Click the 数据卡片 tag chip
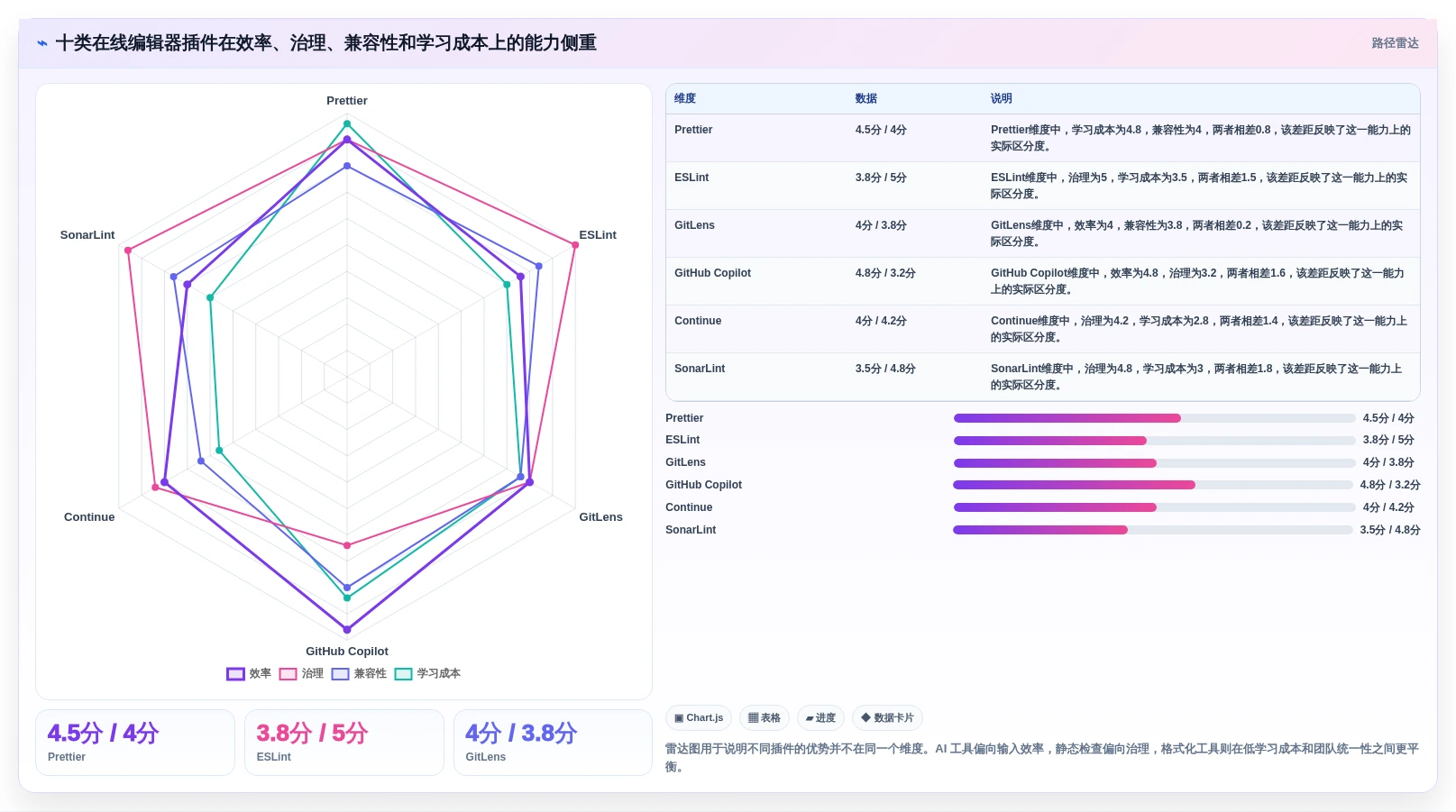 click(x=887, y=718)
